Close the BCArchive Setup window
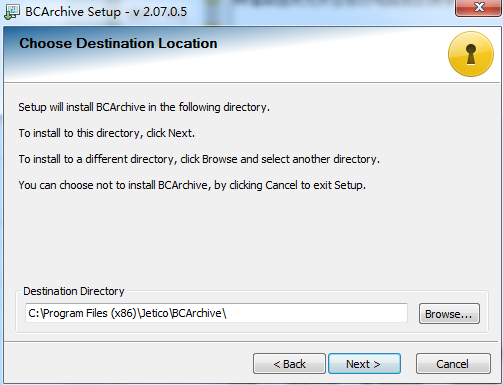503x385 pixels. click(x=479, y=7)
